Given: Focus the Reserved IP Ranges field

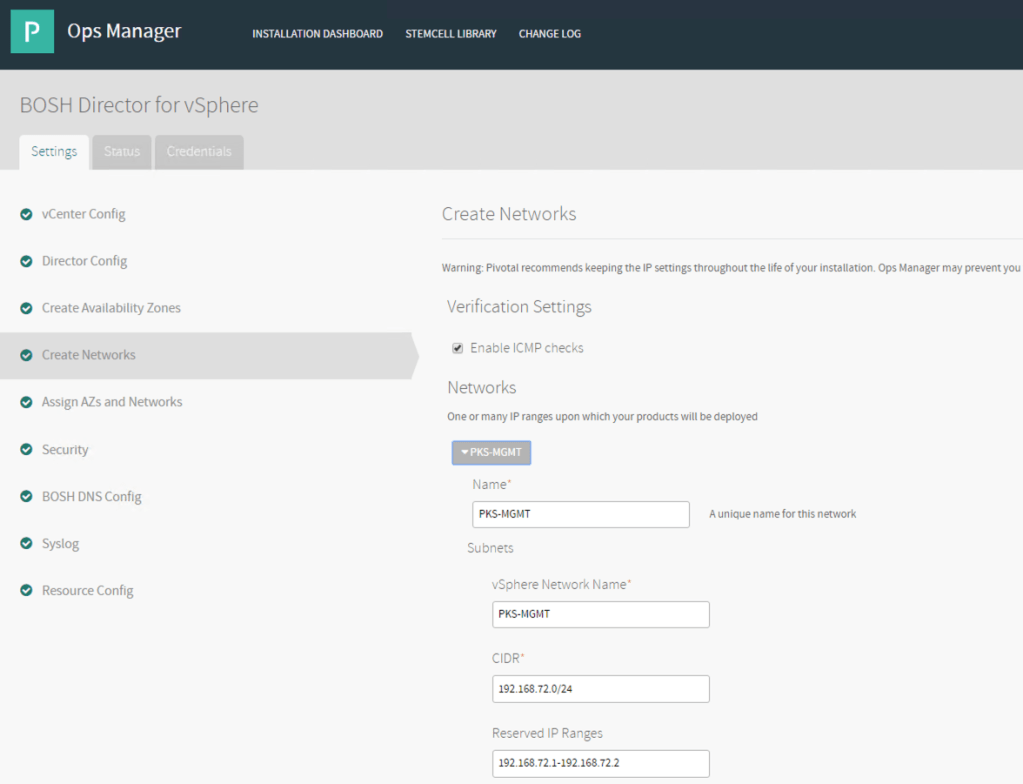Looking at the screenshot, I should 600,764.
